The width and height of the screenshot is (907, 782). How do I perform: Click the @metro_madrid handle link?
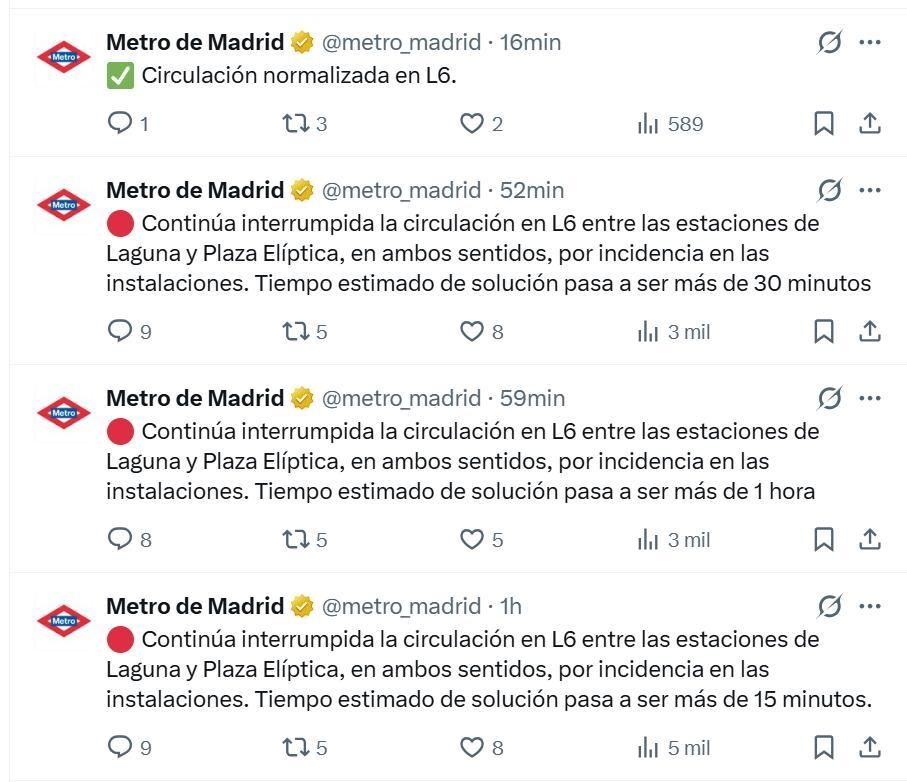pos(399,42)
